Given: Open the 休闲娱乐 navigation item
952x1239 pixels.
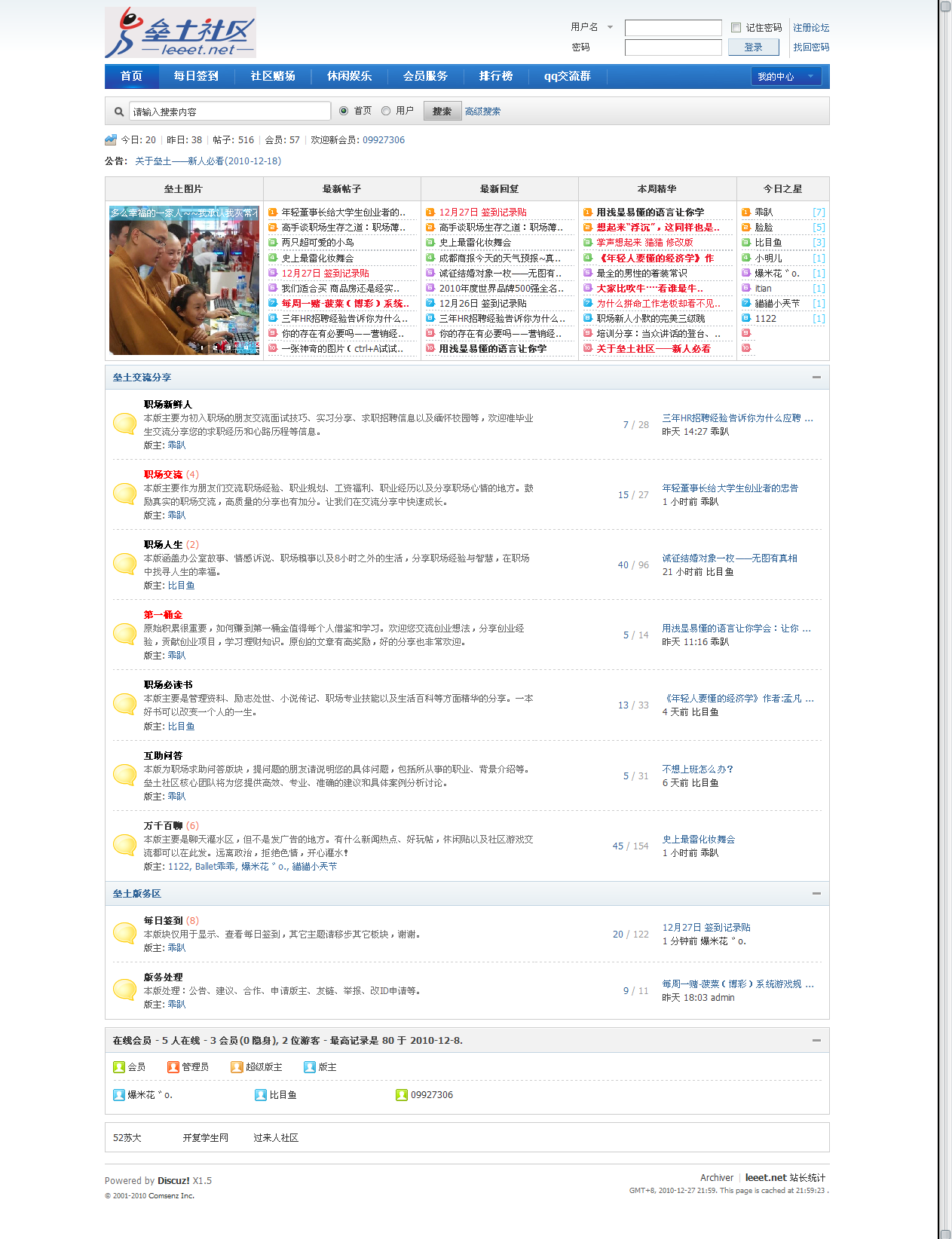Looking at the screenshot, I should pyautogui.click(x=350, y=76).
